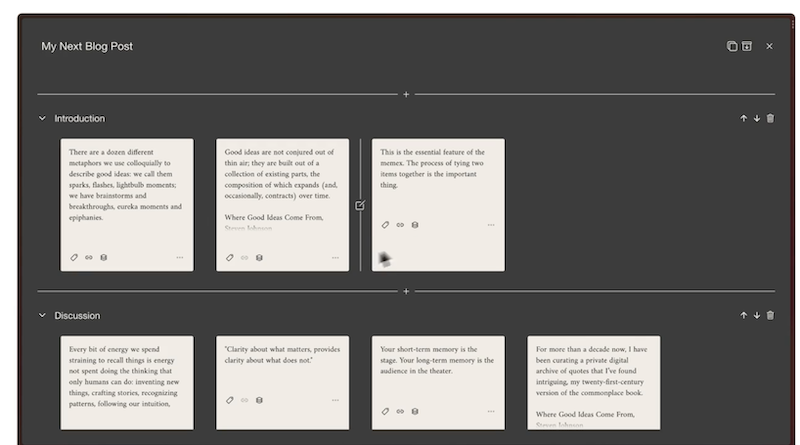Move the Discussion section up
Screen dimensions: 800x445
pos(744,315)
